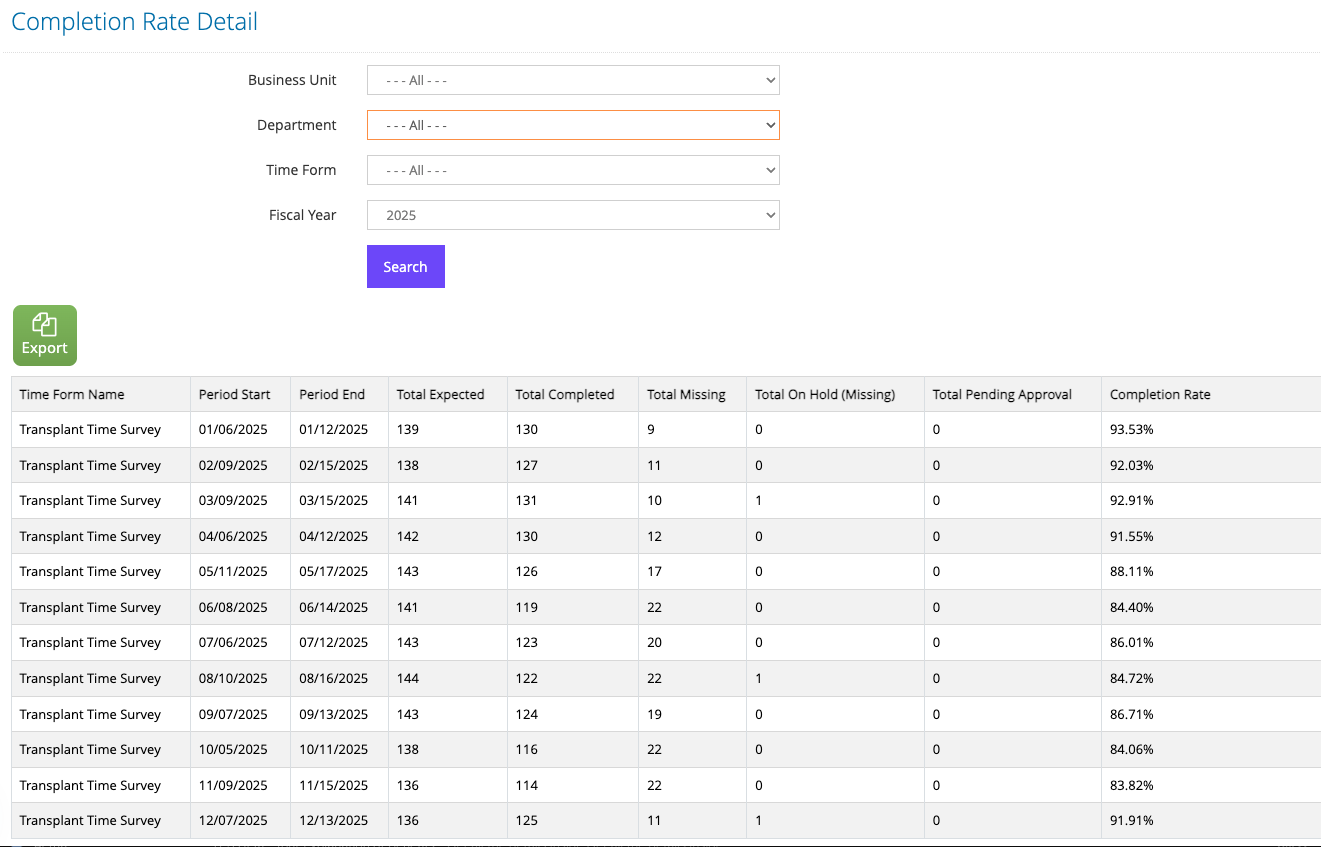Viewport: 1321px width, 847px height.
Task: Select the 88.11% completion rate cell
Action: [x=1211, y=571]
